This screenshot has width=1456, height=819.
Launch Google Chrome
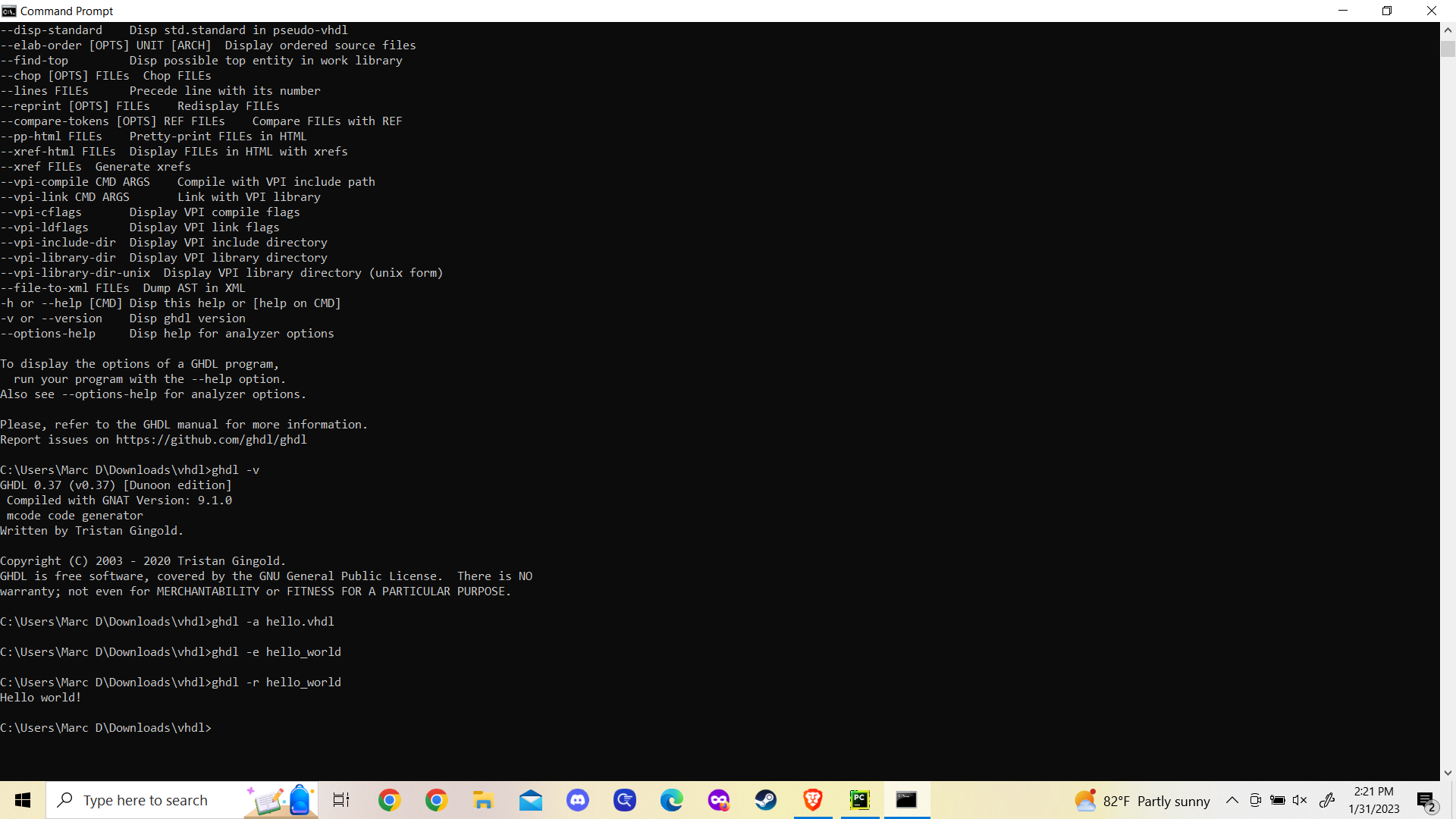pyautogui.click(x=389, y=800)
